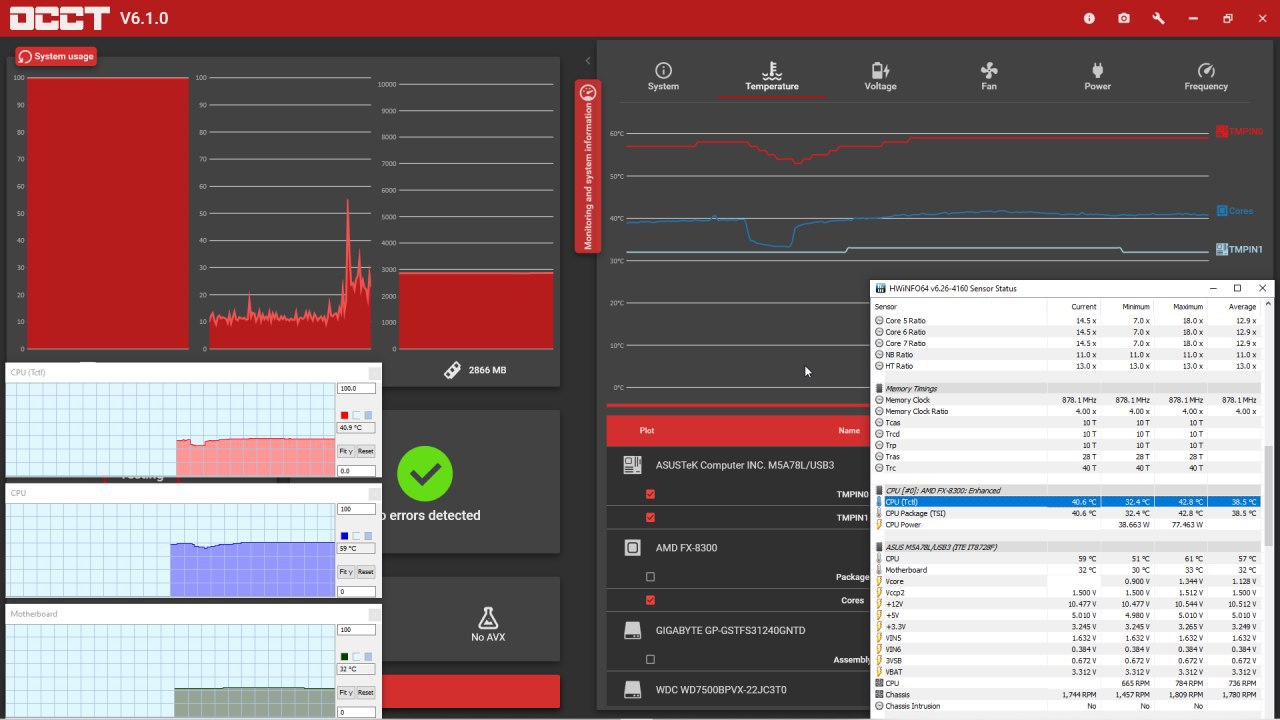Open OCCT settings wrench icon

click(1158, 18)
